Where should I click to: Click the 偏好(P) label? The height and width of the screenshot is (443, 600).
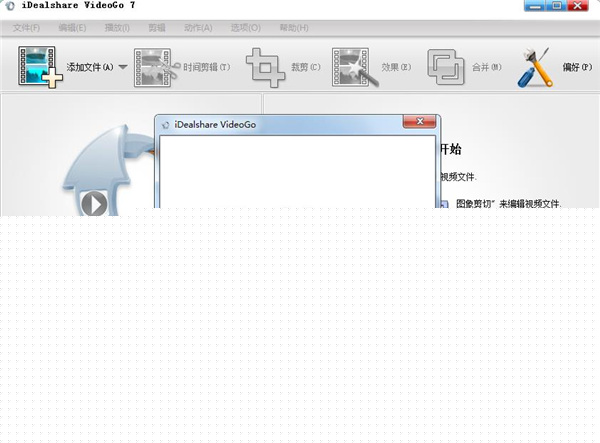point(577,67)
